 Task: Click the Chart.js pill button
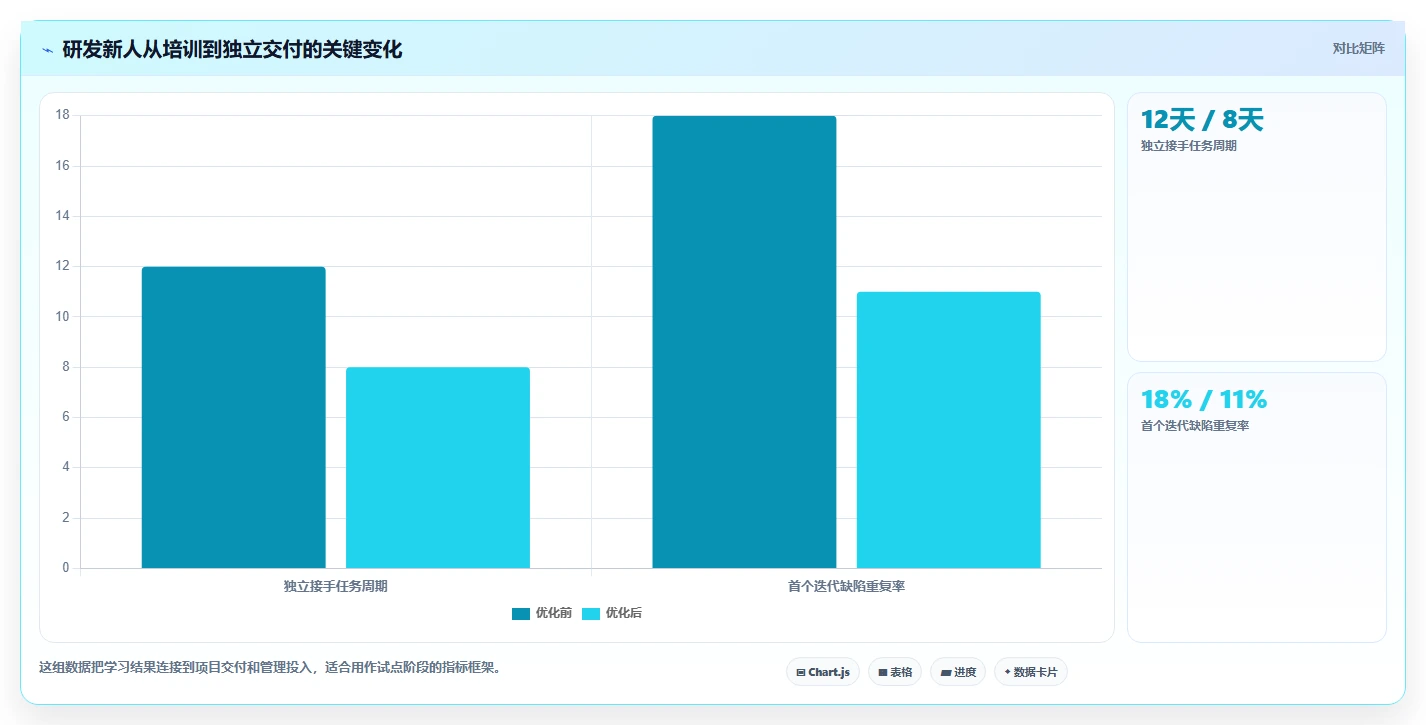pos(823,672)
